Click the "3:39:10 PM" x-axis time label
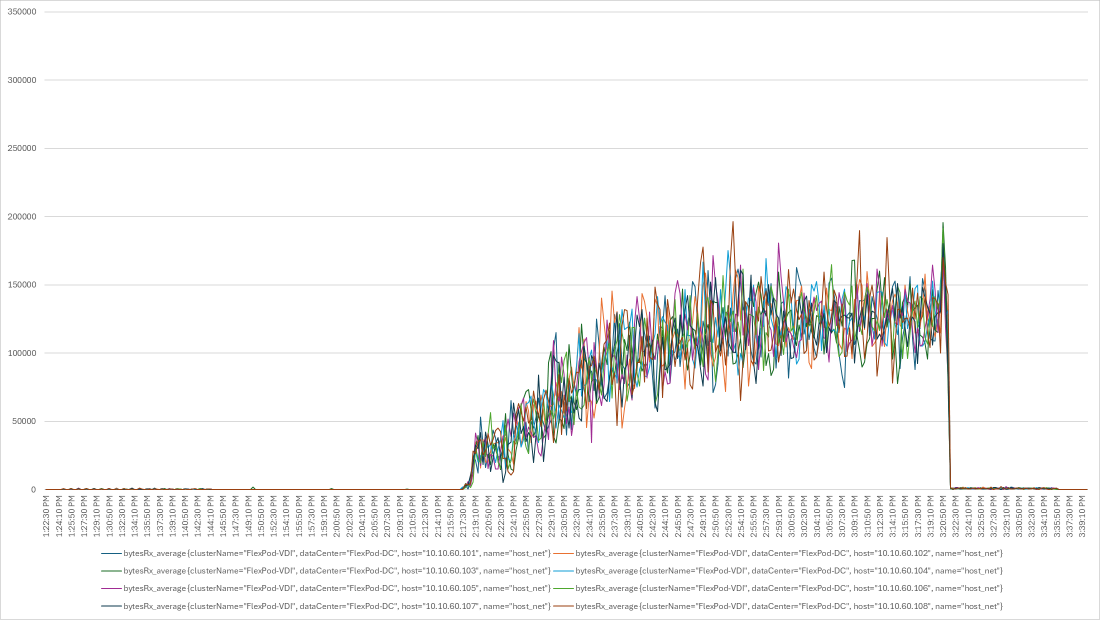1100x620 pixels. coord(1082,518)
